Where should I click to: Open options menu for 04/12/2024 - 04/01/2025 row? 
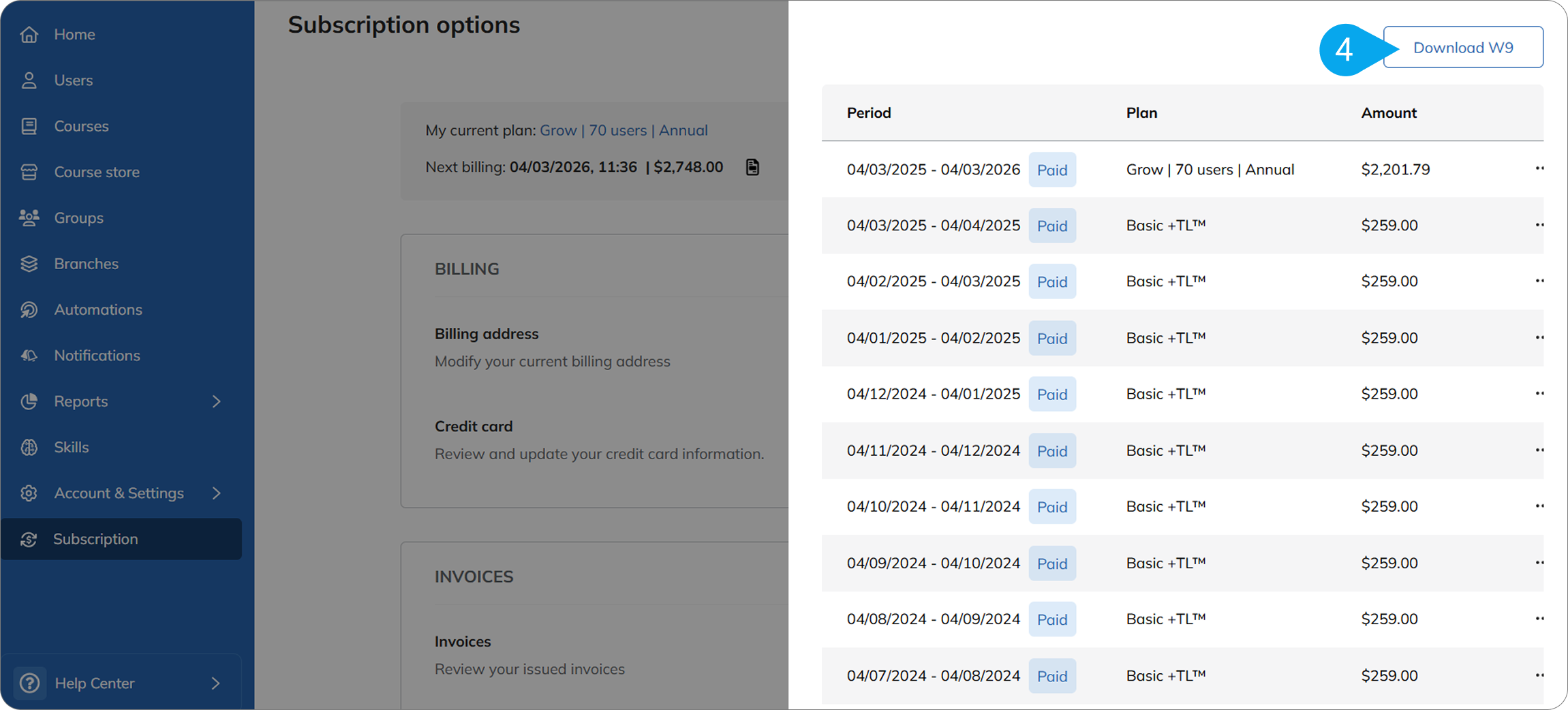pyautogui.click(x=1539, y=393)
